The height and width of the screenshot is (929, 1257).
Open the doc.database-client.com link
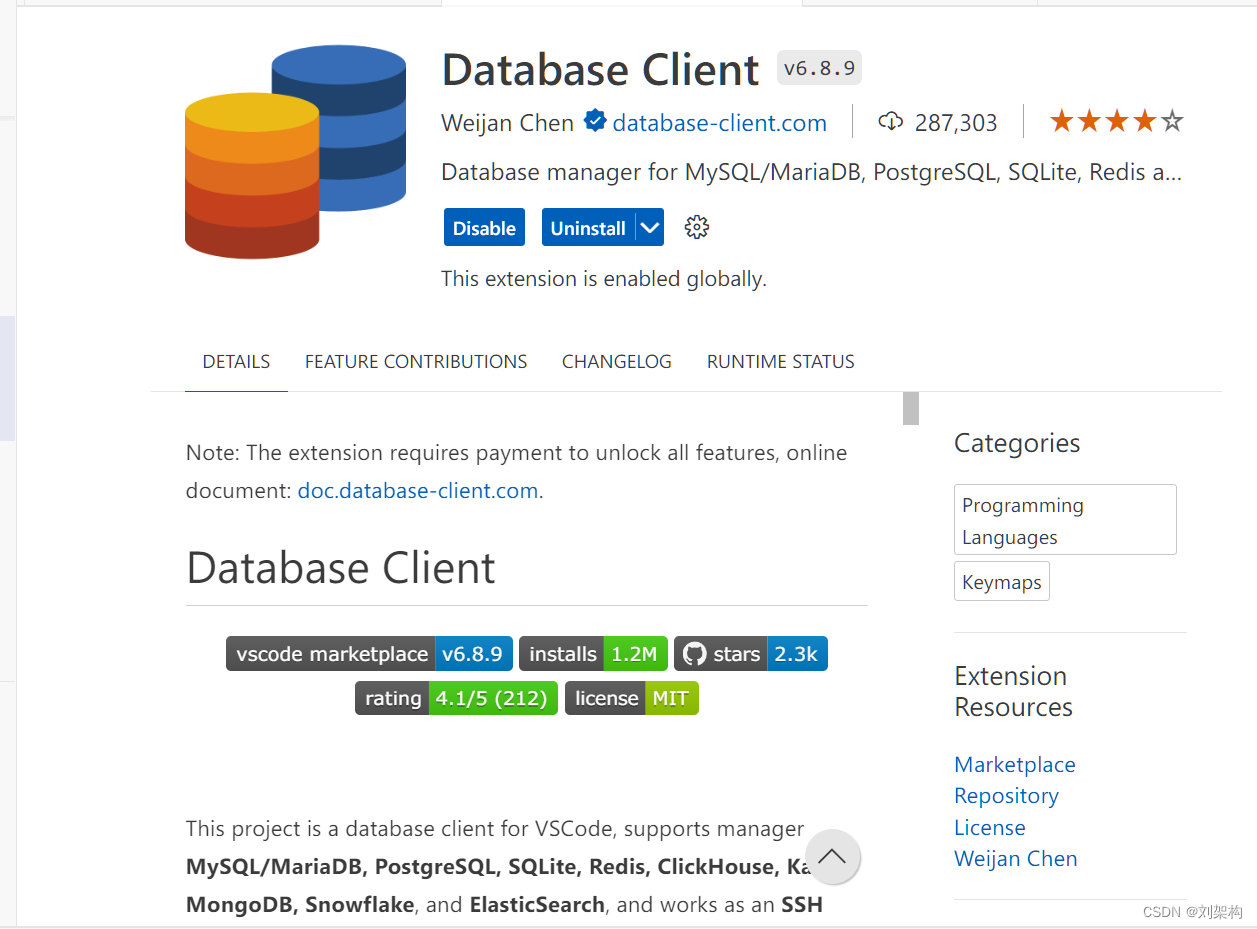[x=418, y=491]
